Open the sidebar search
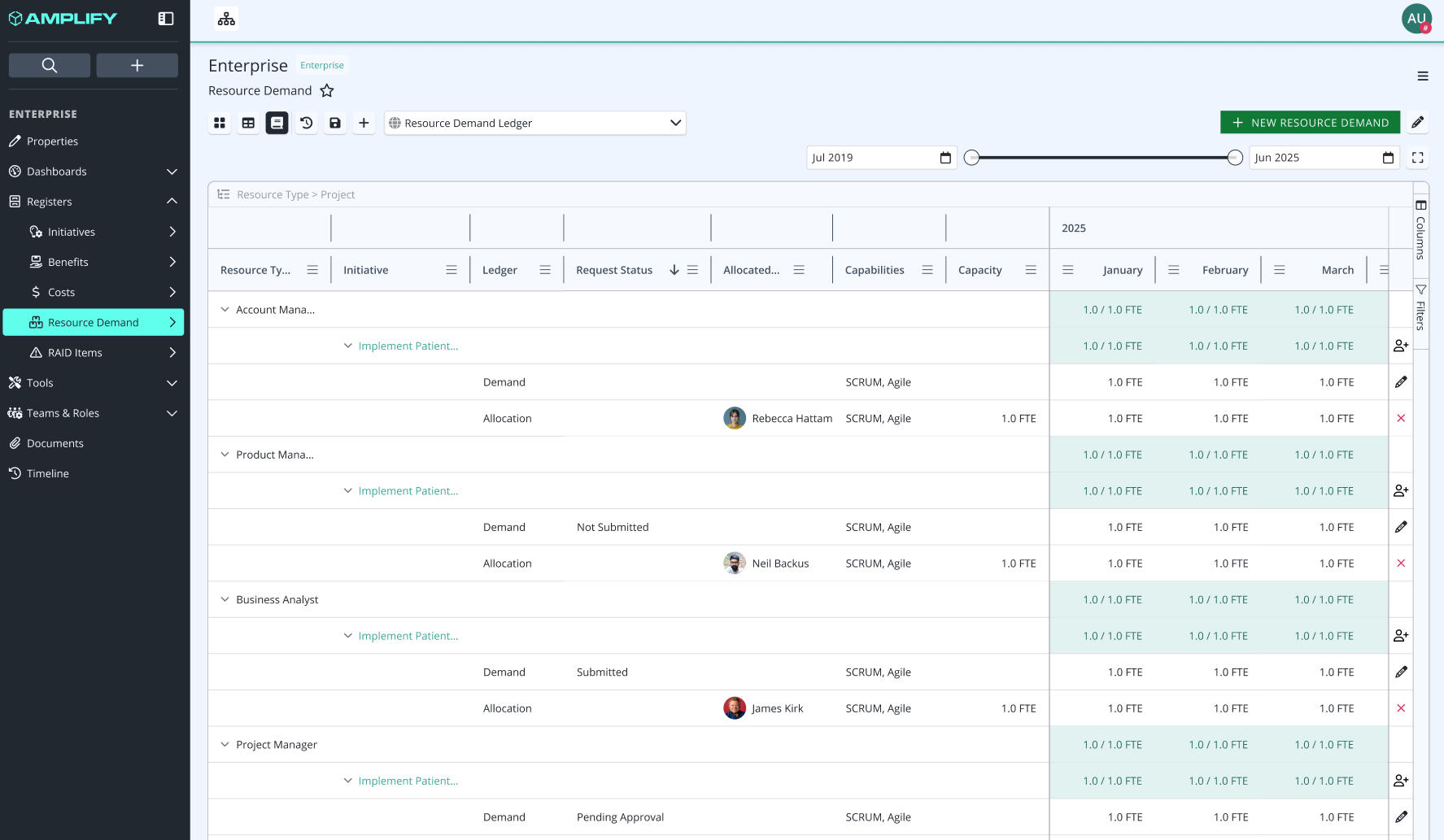This screenshot has width=1444, height=840. [x=50, y=65]
